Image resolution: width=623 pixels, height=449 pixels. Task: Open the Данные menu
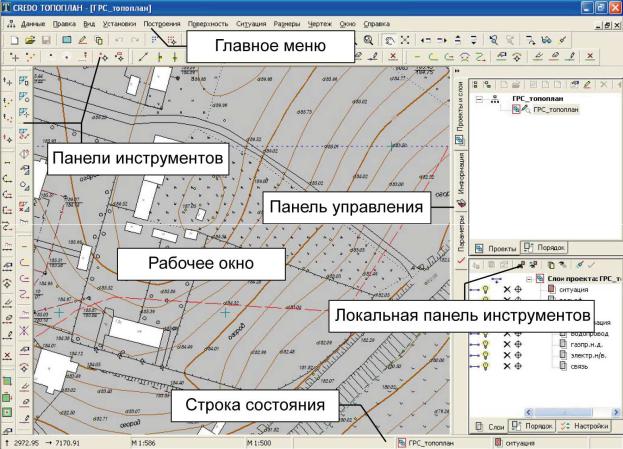[x=33, y=24]
